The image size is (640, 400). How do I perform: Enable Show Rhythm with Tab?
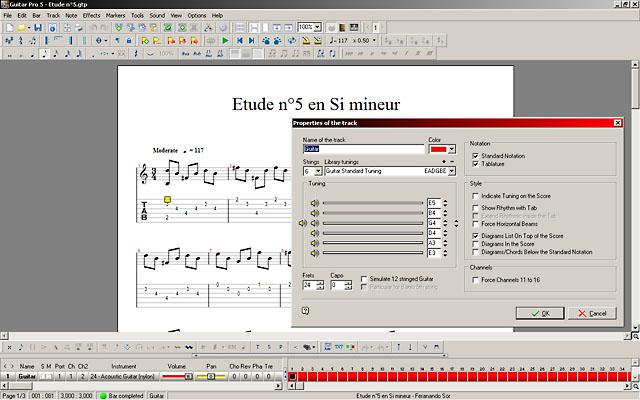tap(475, 208)
